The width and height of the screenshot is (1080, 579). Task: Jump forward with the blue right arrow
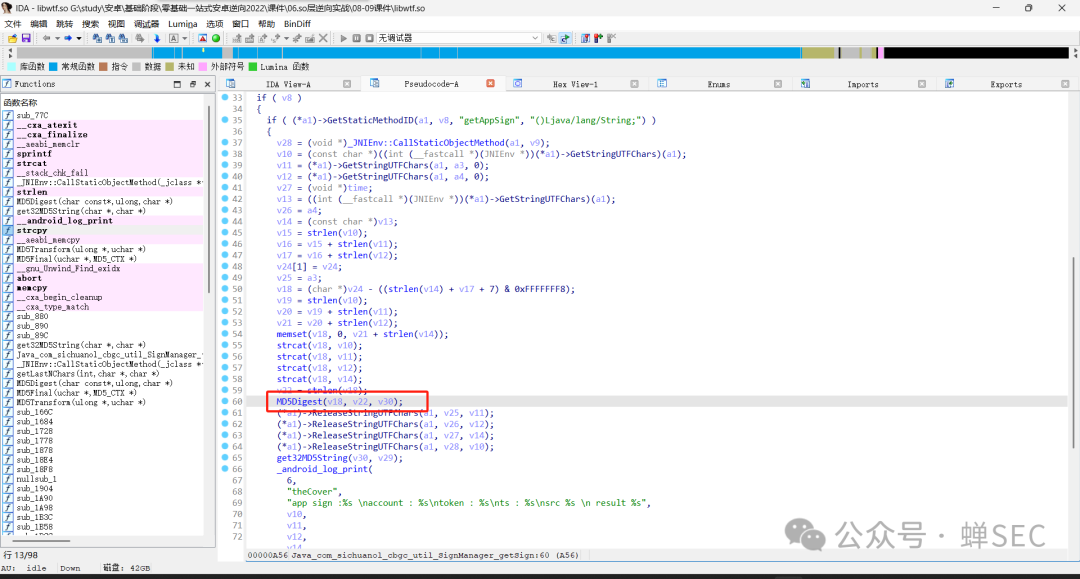click(x=68, y=38)
